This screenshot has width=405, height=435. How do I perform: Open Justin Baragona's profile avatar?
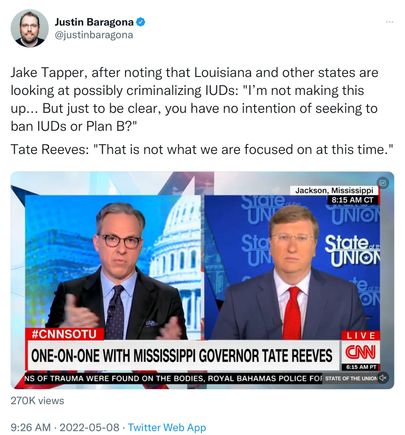pos(30,29)
